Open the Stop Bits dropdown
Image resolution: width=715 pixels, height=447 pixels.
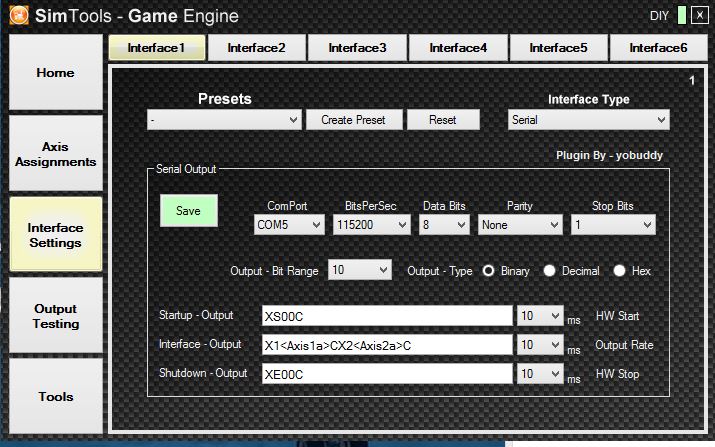click(x=613, y=225)
